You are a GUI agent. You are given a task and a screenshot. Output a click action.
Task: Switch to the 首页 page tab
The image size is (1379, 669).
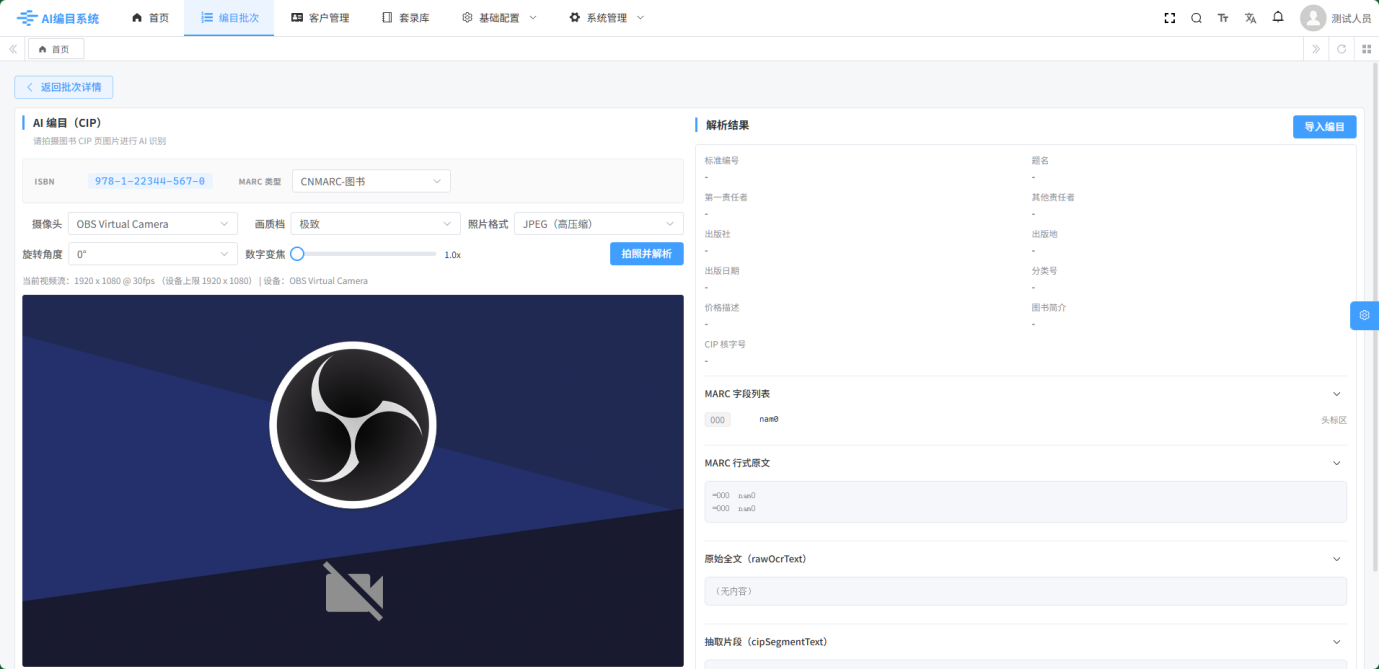click(x=56, y=49)
